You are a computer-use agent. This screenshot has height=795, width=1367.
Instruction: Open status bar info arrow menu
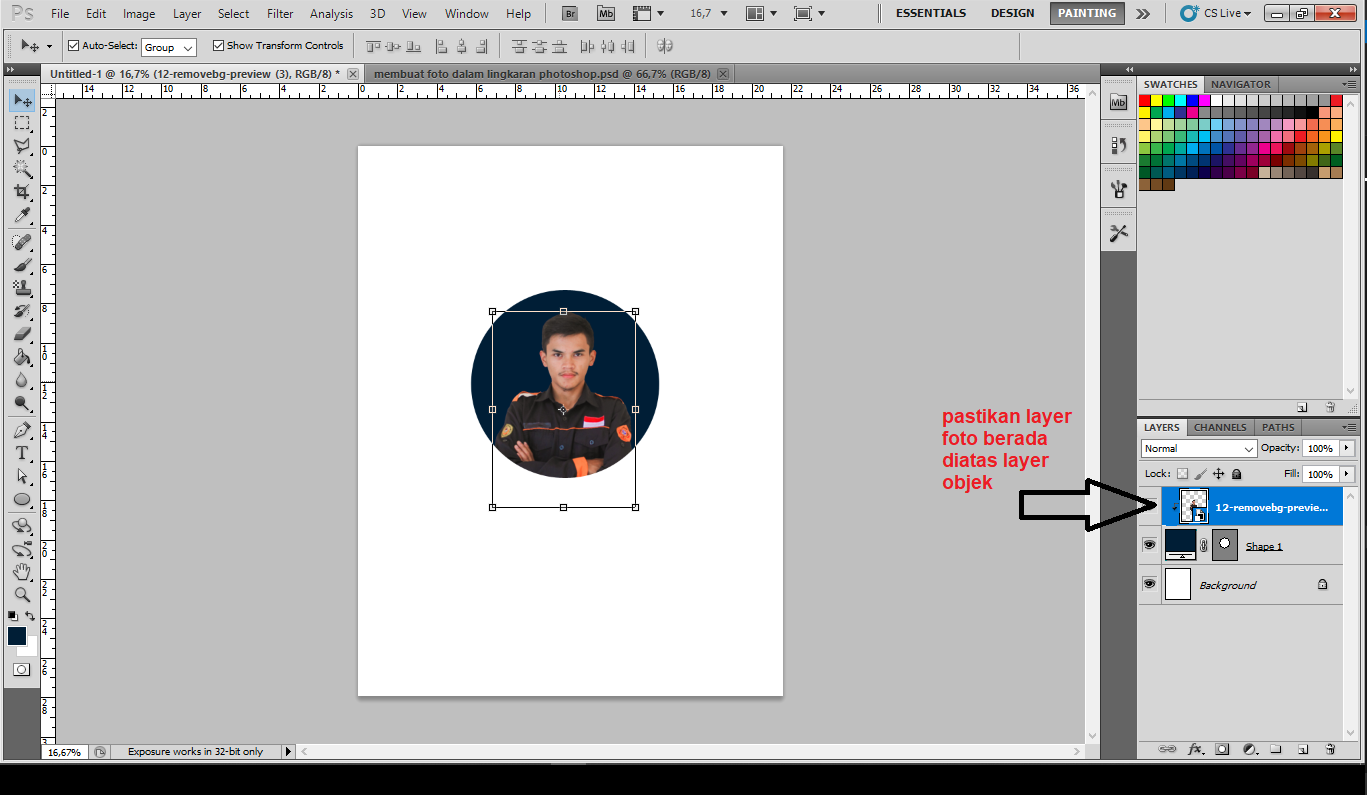(x=288, y=751)
